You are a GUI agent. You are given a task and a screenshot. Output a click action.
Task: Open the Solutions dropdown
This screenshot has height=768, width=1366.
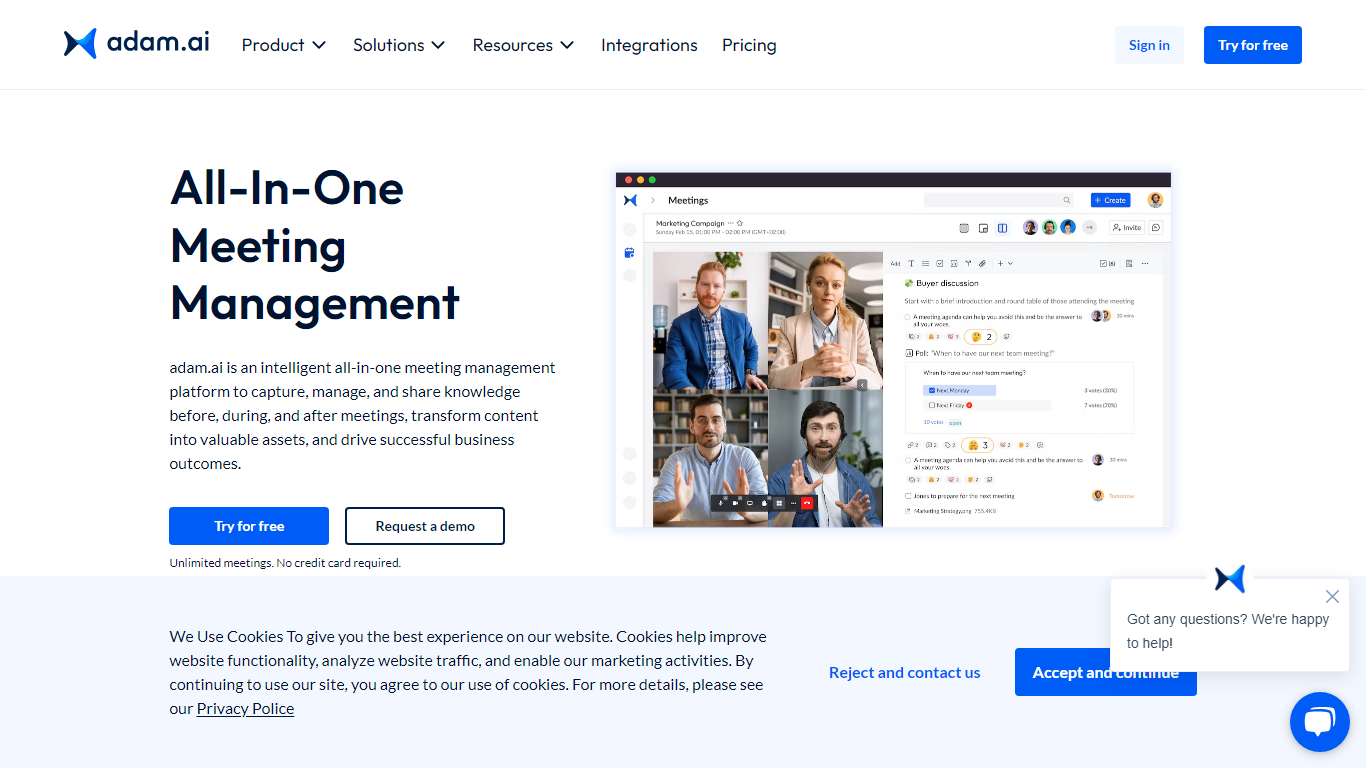coord(399,45)
